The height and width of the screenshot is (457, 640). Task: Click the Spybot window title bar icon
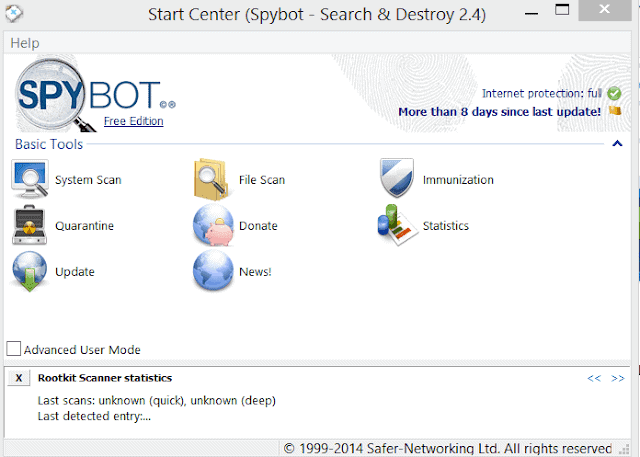pos(14,13)
